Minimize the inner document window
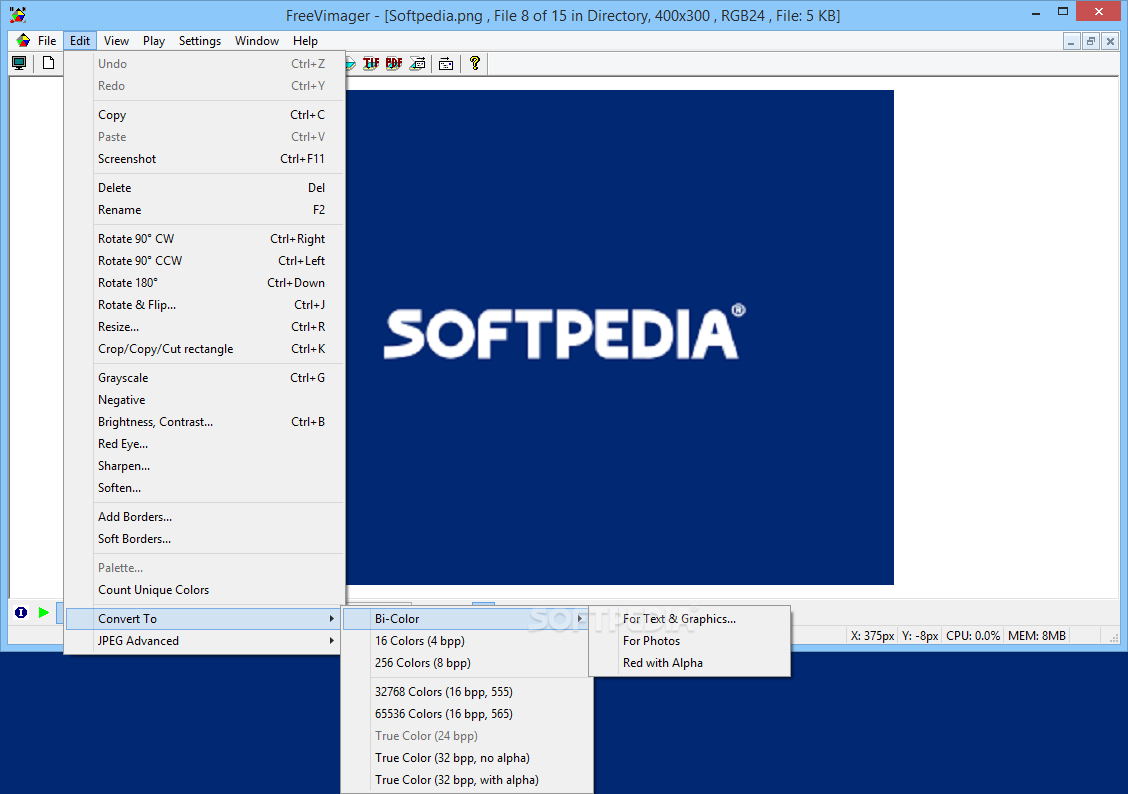 pos(1071,42)
